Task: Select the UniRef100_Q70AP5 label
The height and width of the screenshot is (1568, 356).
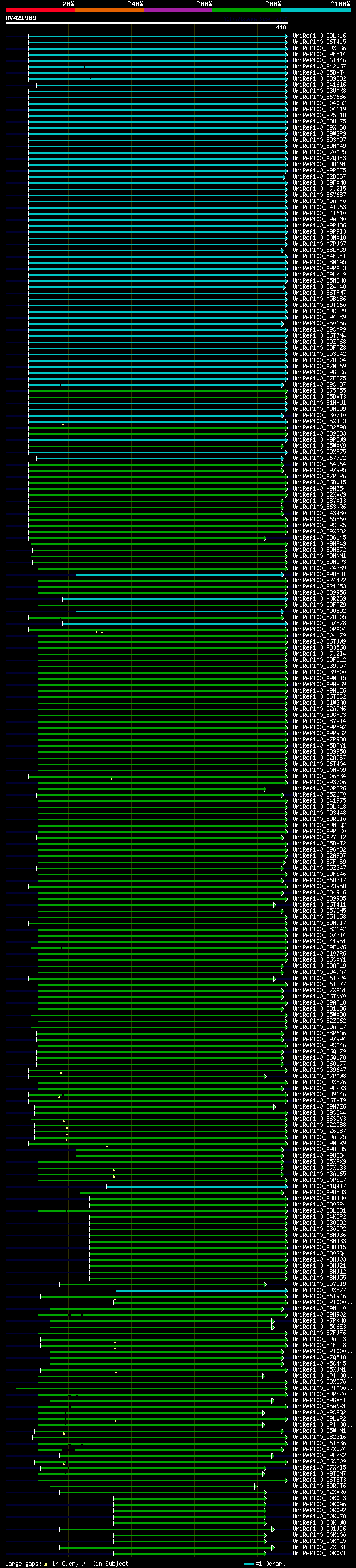Action: tap(319, 151)
